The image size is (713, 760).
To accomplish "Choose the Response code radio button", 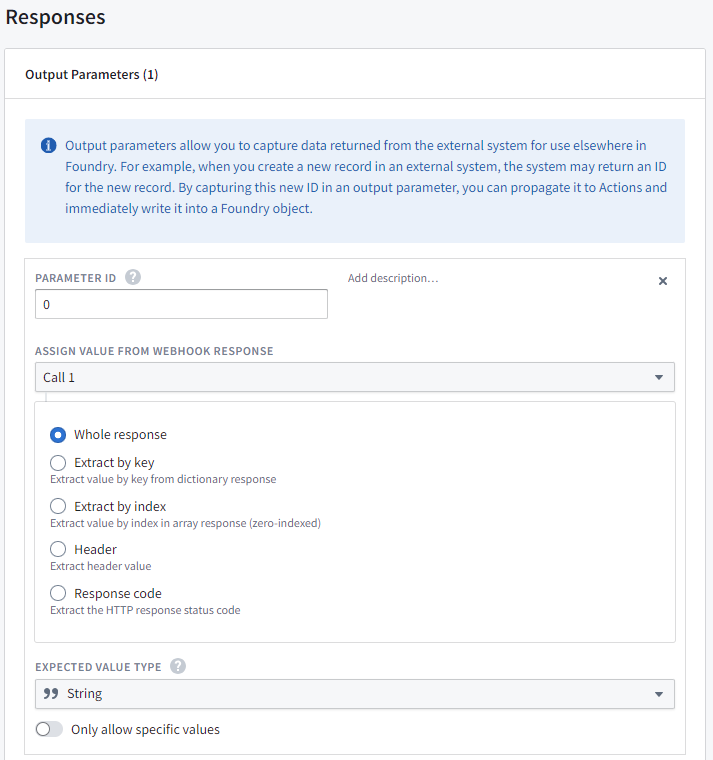I will click(x=58, y=593).
